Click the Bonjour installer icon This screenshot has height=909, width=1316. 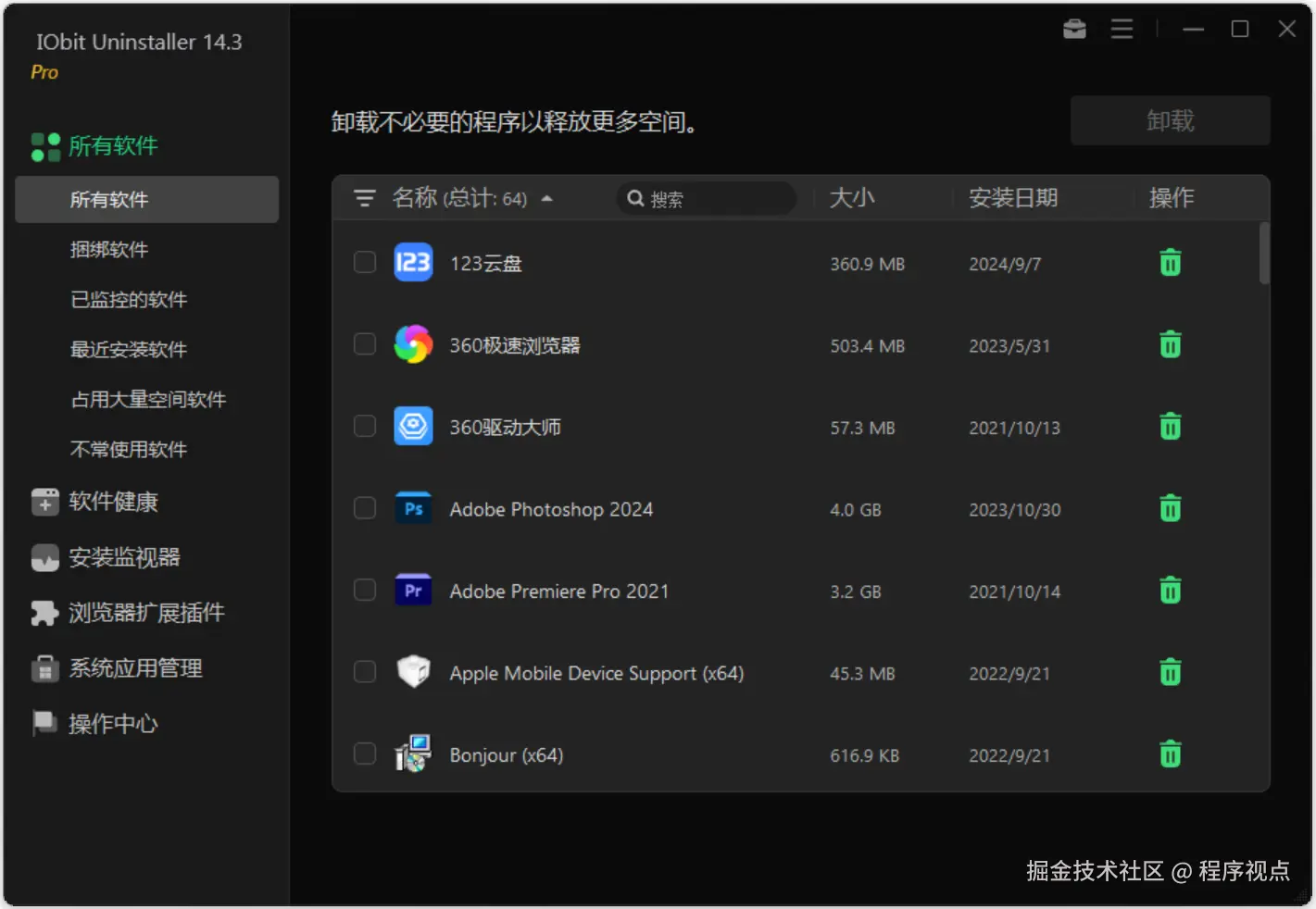pyautogui.click(x=413, y=753)
